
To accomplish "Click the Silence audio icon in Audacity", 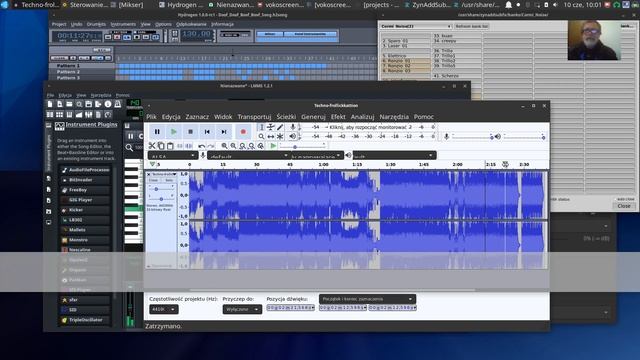I will (189, 146).
